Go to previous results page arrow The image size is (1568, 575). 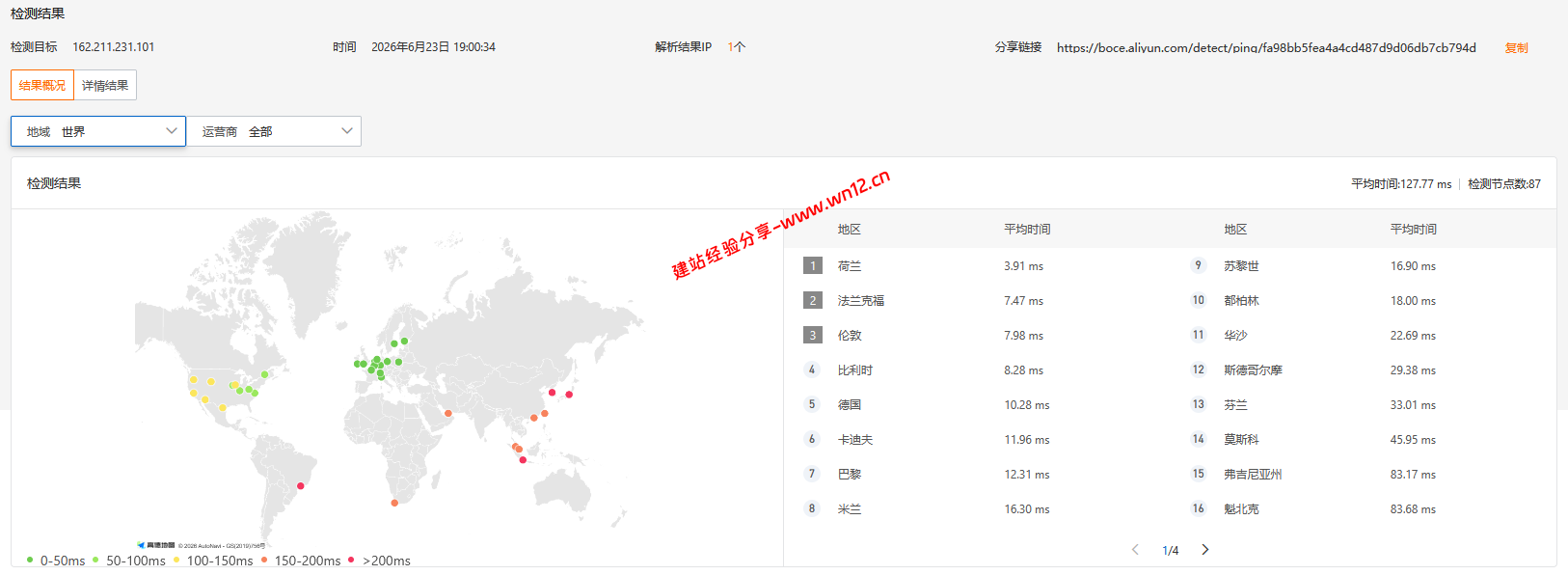tap(1135, 550)
